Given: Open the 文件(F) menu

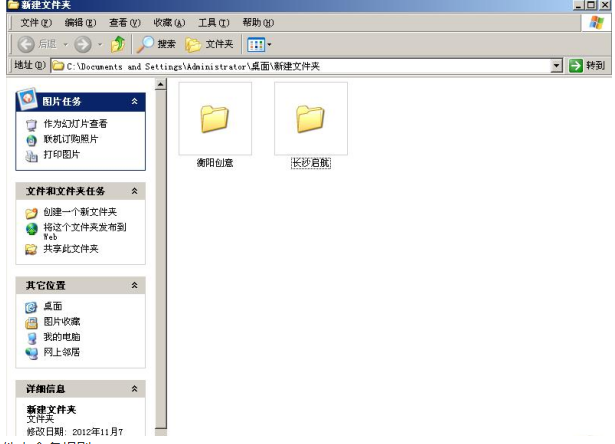Looking at the screenshot, I should pos(36,23).
